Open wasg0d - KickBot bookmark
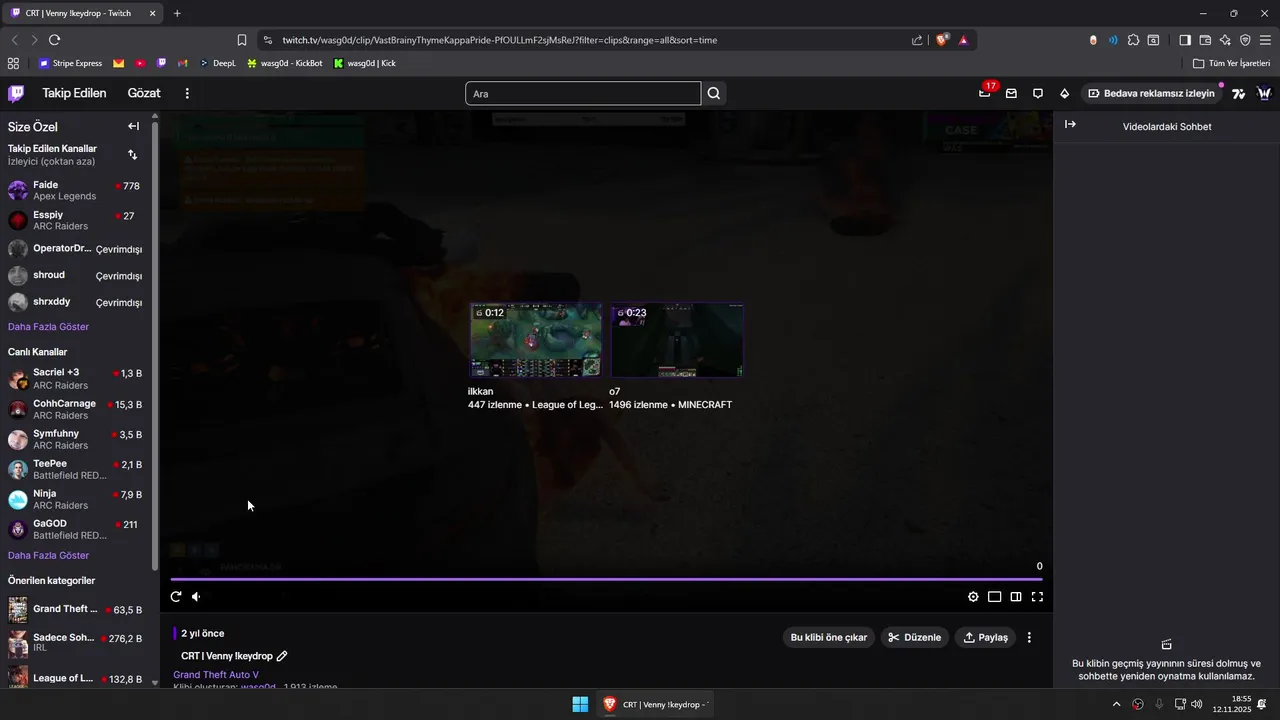This screenshot has height=720, width=1280. (x=285, y=63)
